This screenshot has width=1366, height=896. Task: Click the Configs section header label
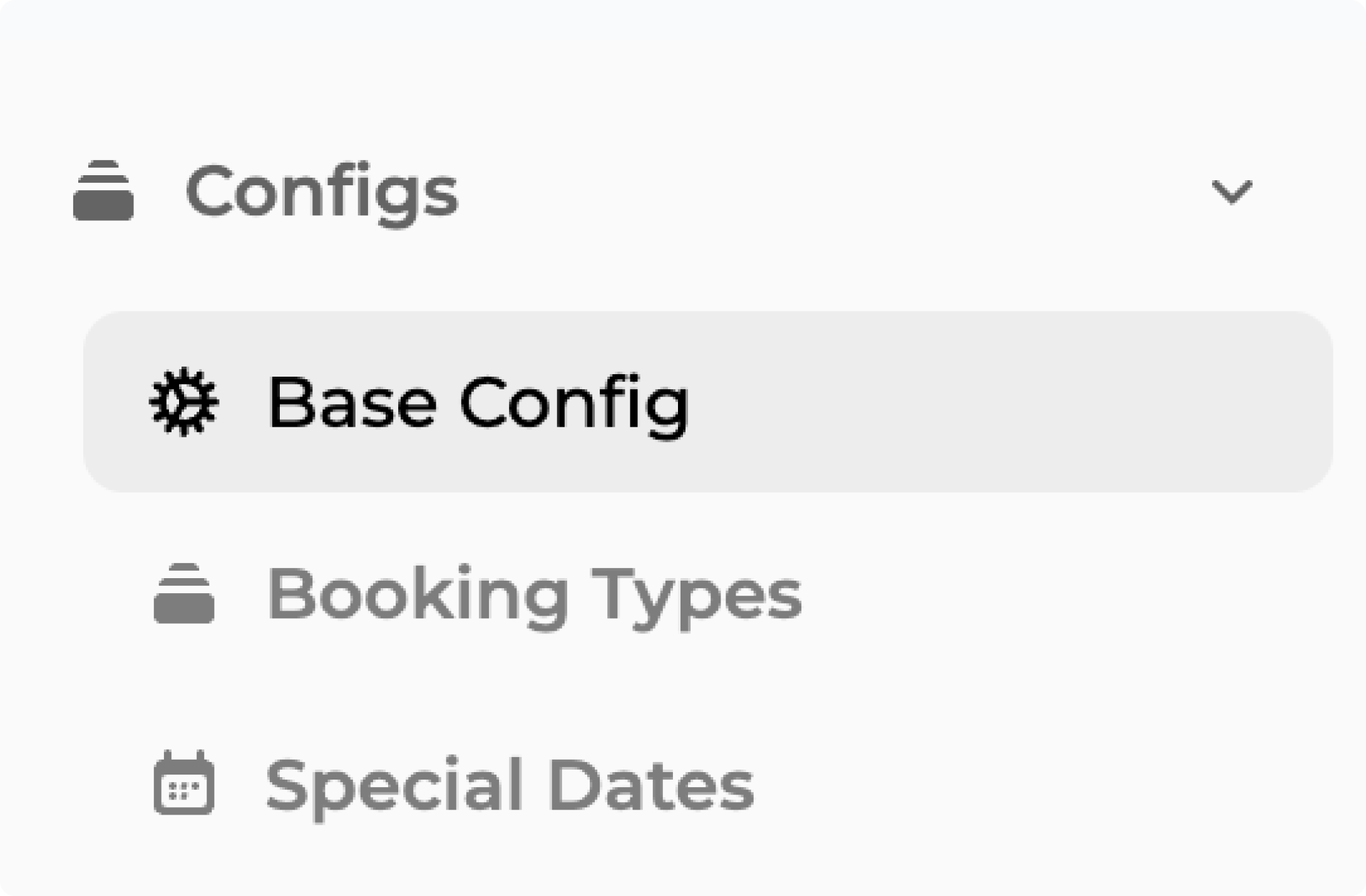(322, 192)
